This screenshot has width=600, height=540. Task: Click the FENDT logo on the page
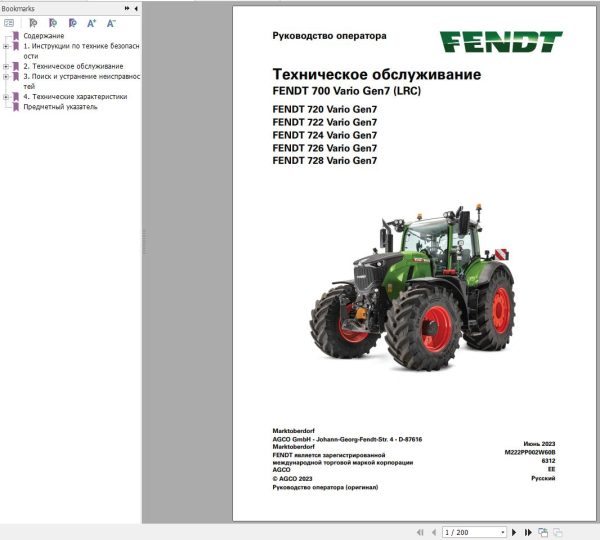(501, 41)
